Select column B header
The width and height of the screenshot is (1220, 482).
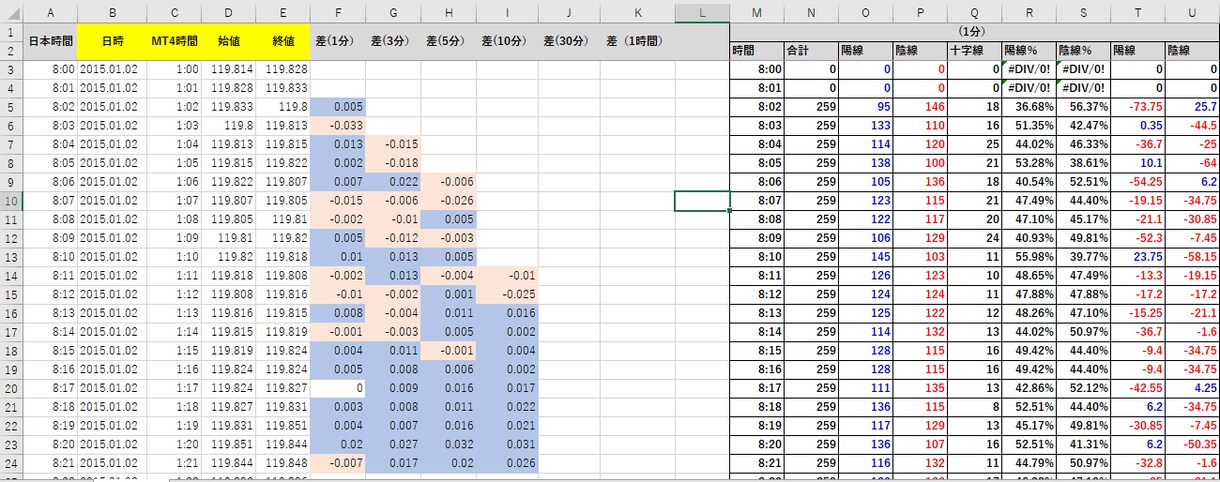tap(112, 12)
